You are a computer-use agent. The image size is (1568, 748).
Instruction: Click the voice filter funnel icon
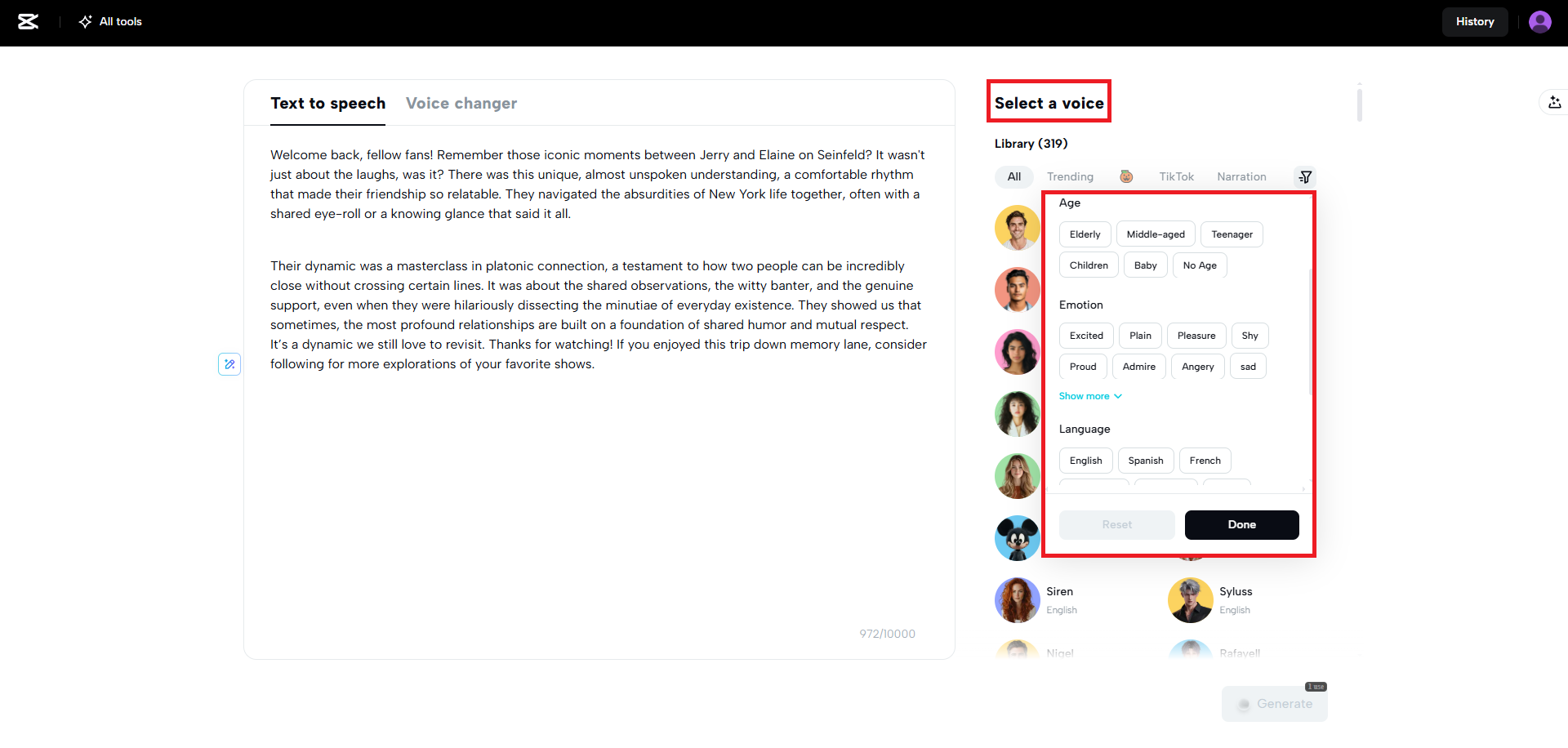[1305, 177]
